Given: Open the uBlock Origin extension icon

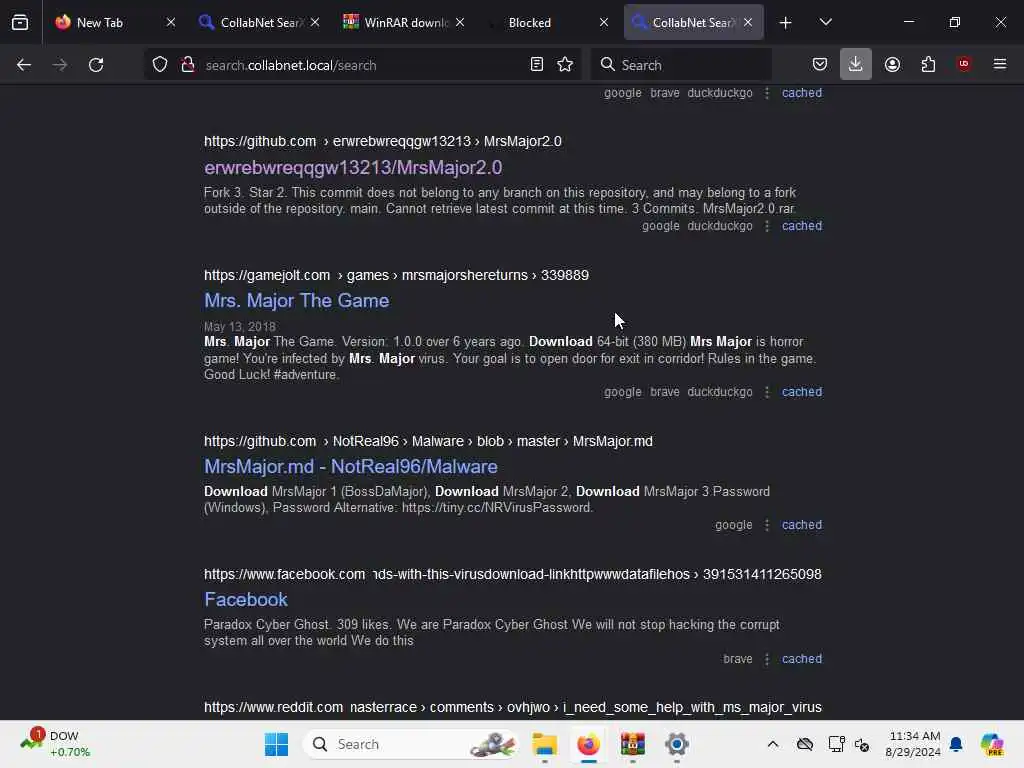Looking at the screenshot, I should pyautogui.click(x=964, y=64).
